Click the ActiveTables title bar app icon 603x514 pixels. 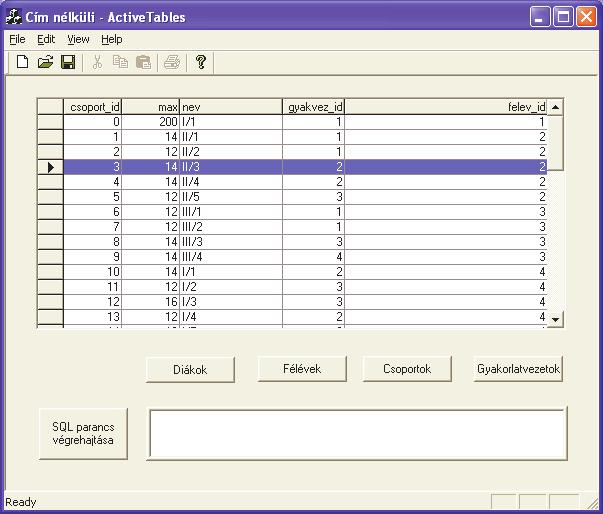click(13, 17)
